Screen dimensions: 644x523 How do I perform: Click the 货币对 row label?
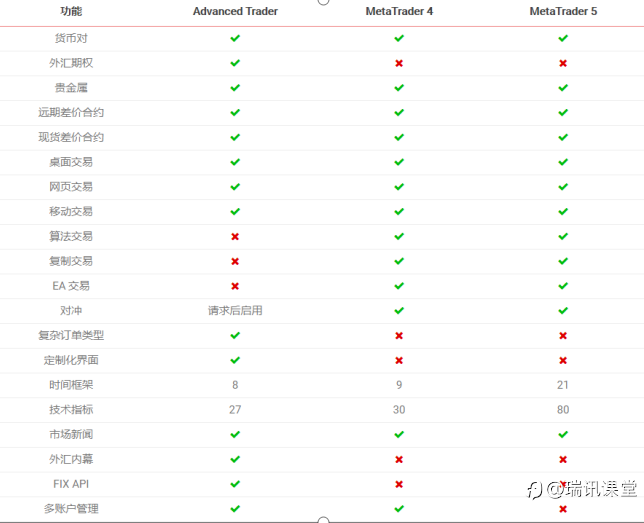click(x=71, y=38)
